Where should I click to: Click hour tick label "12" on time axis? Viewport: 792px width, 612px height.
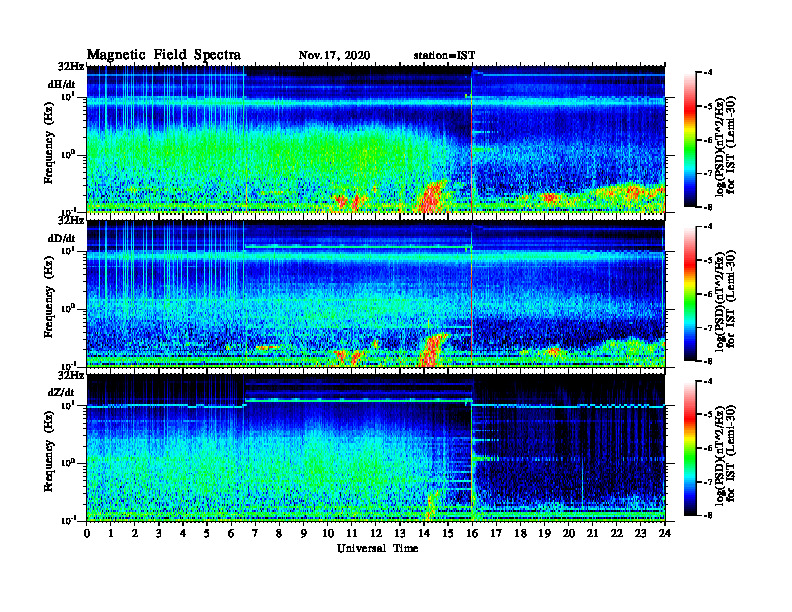[x=376, y=533]
